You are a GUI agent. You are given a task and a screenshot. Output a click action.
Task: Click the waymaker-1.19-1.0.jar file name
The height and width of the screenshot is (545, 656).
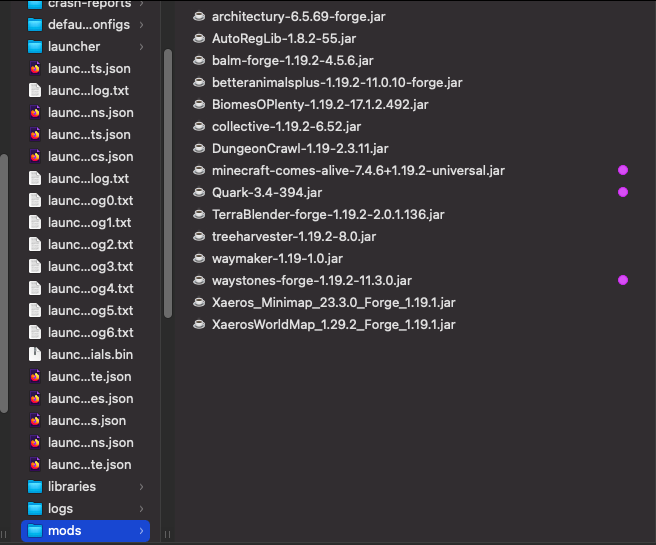click(277, 258)
